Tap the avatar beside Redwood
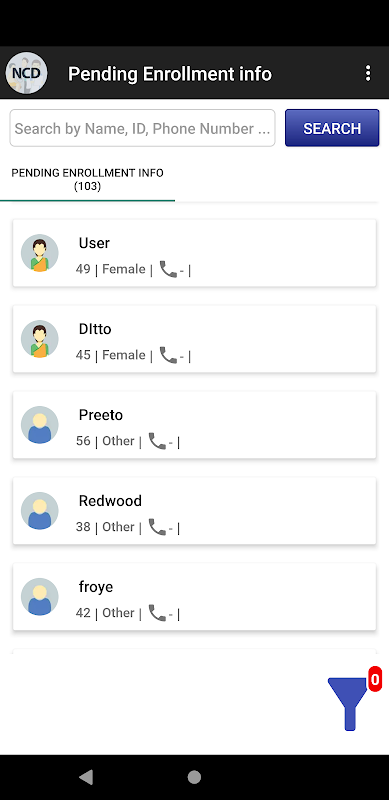Screen dimensions: 389x800 pyautogui.click(x=40, y=511)
